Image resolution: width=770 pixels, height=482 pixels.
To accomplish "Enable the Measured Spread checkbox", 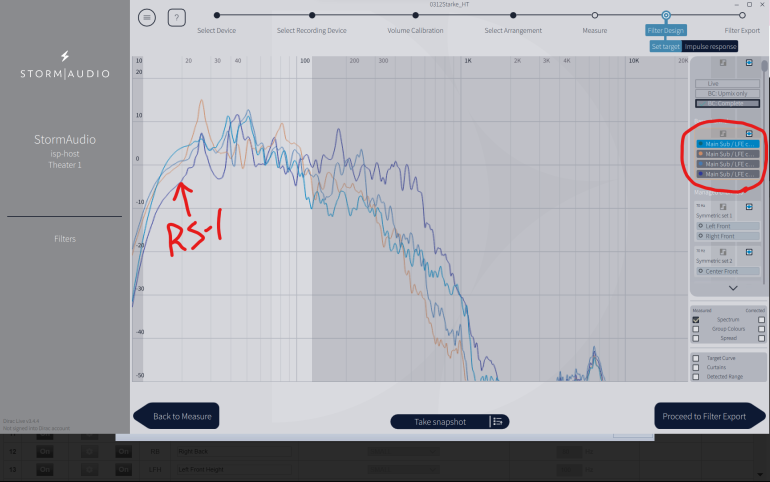I will (x=696, y=338).
